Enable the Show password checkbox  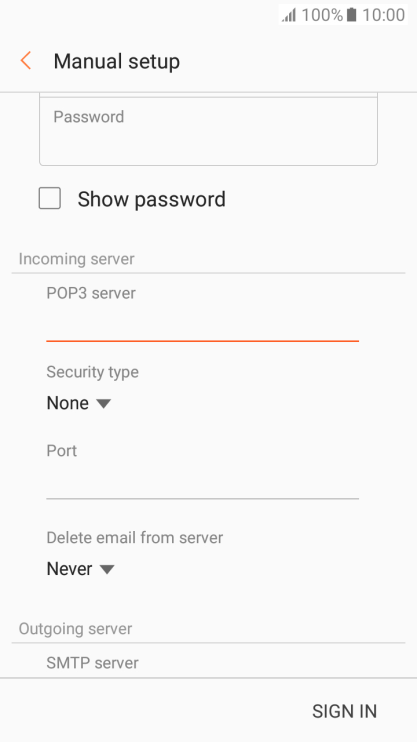(x=50, y=198)
